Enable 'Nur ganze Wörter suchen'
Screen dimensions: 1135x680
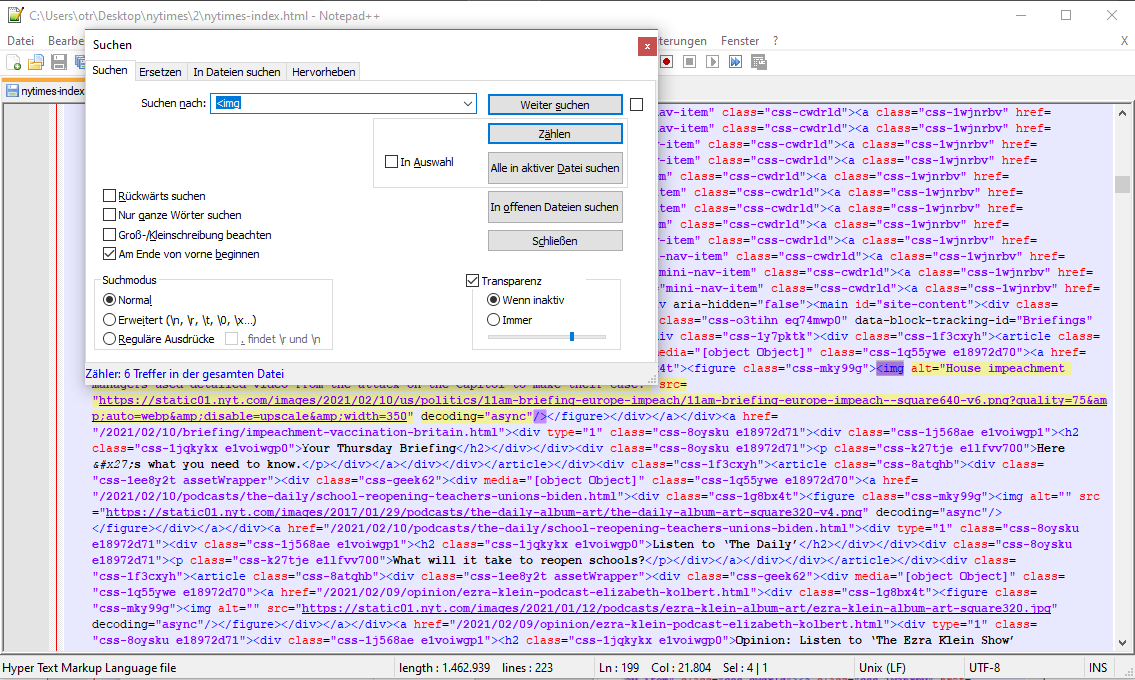(x=109, y=215)
